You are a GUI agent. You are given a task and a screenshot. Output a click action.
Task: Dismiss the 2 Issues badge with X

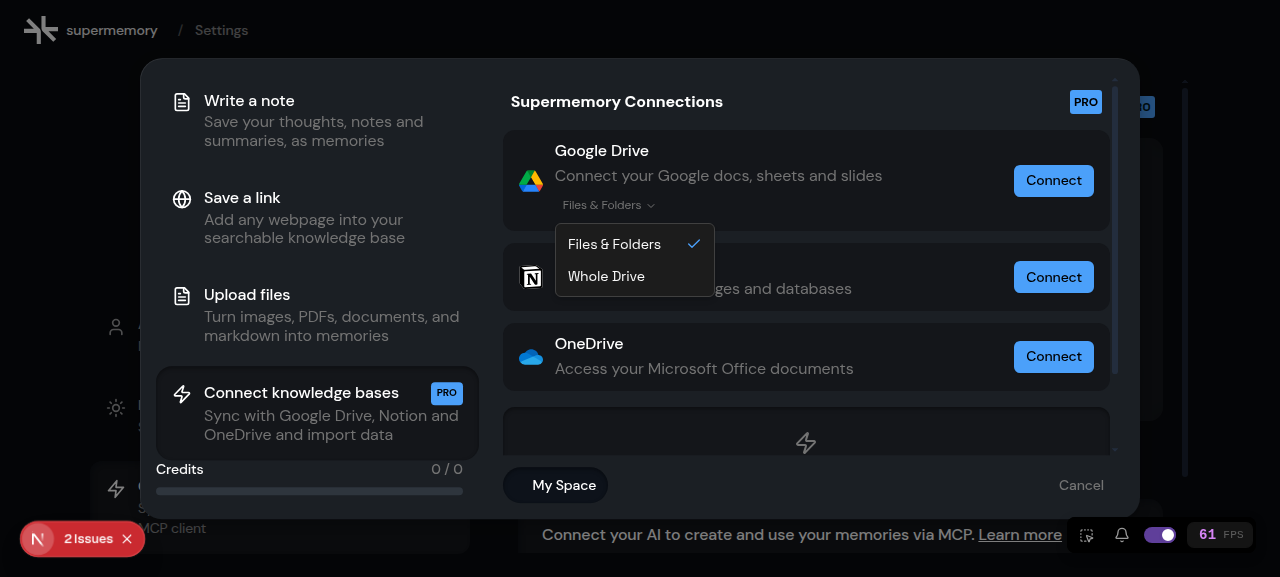[x=127, y=539]
